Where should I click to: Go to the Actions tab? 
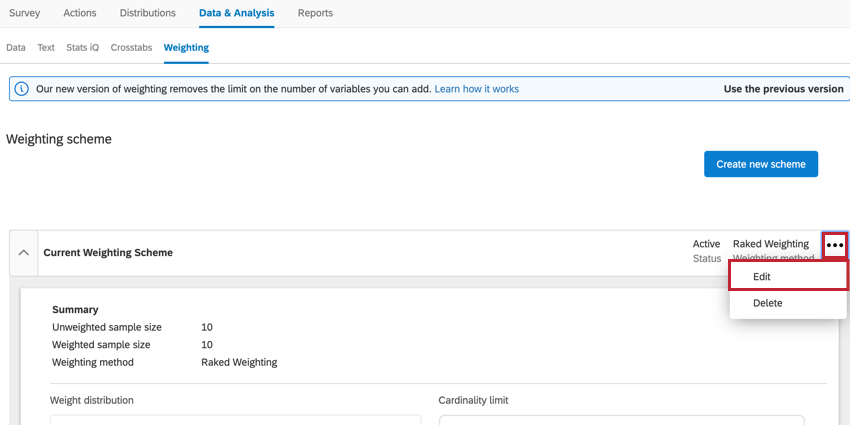80,13
